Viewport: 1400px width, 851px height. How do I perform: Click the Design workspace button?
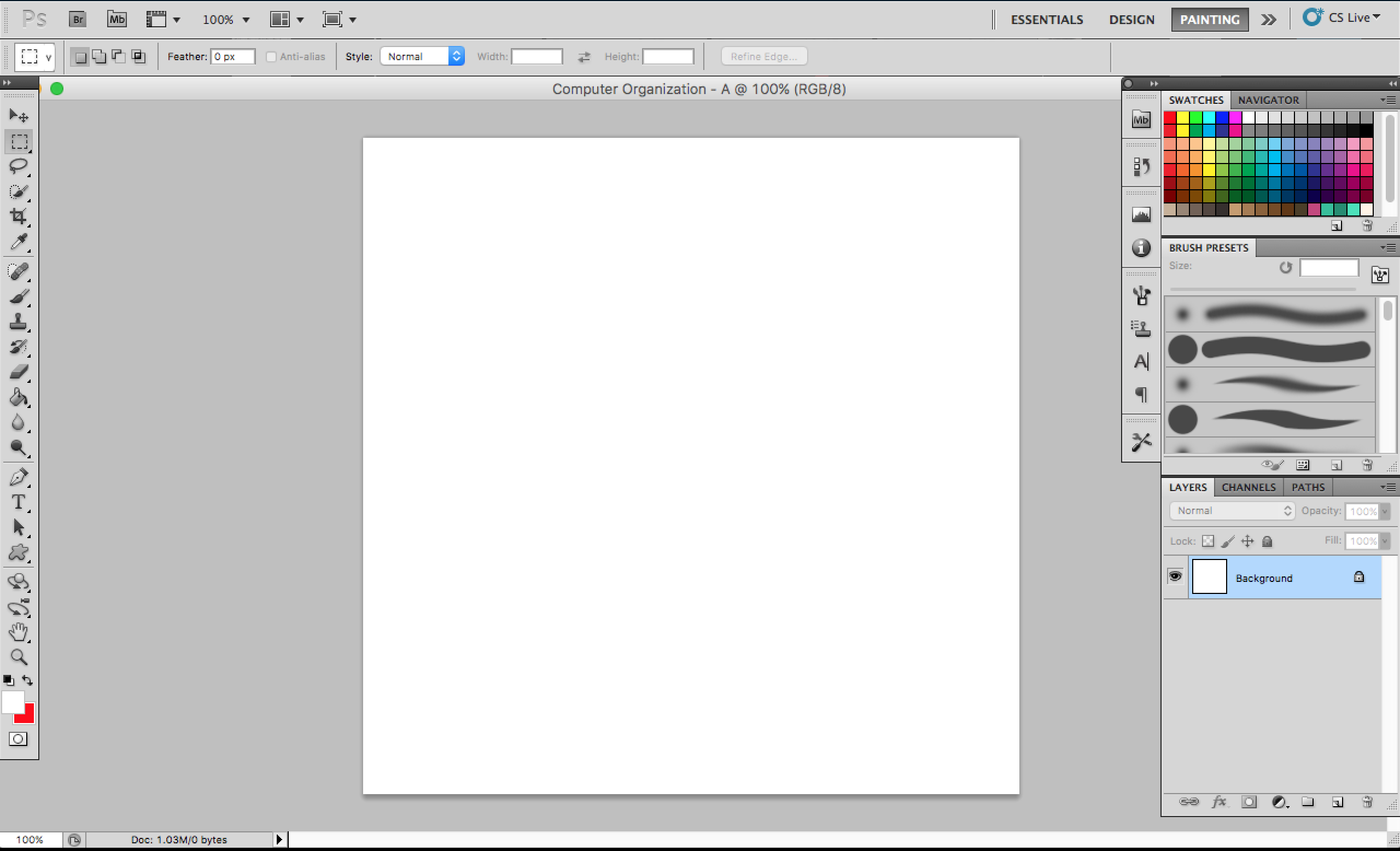tap(1131, 19)
